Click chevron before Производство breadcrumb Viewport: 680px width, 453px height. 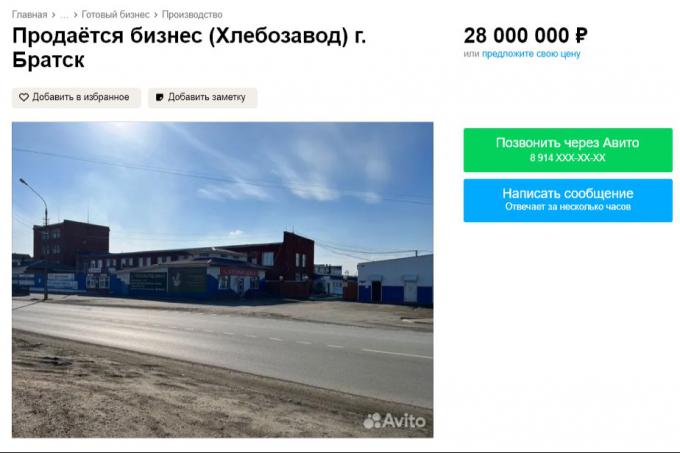[x=156, y=15]
